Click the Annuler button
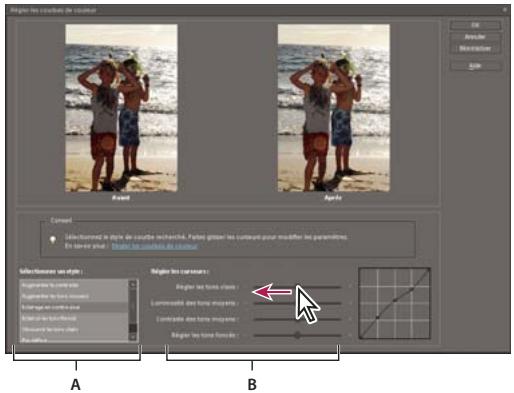 click(475, 37)
